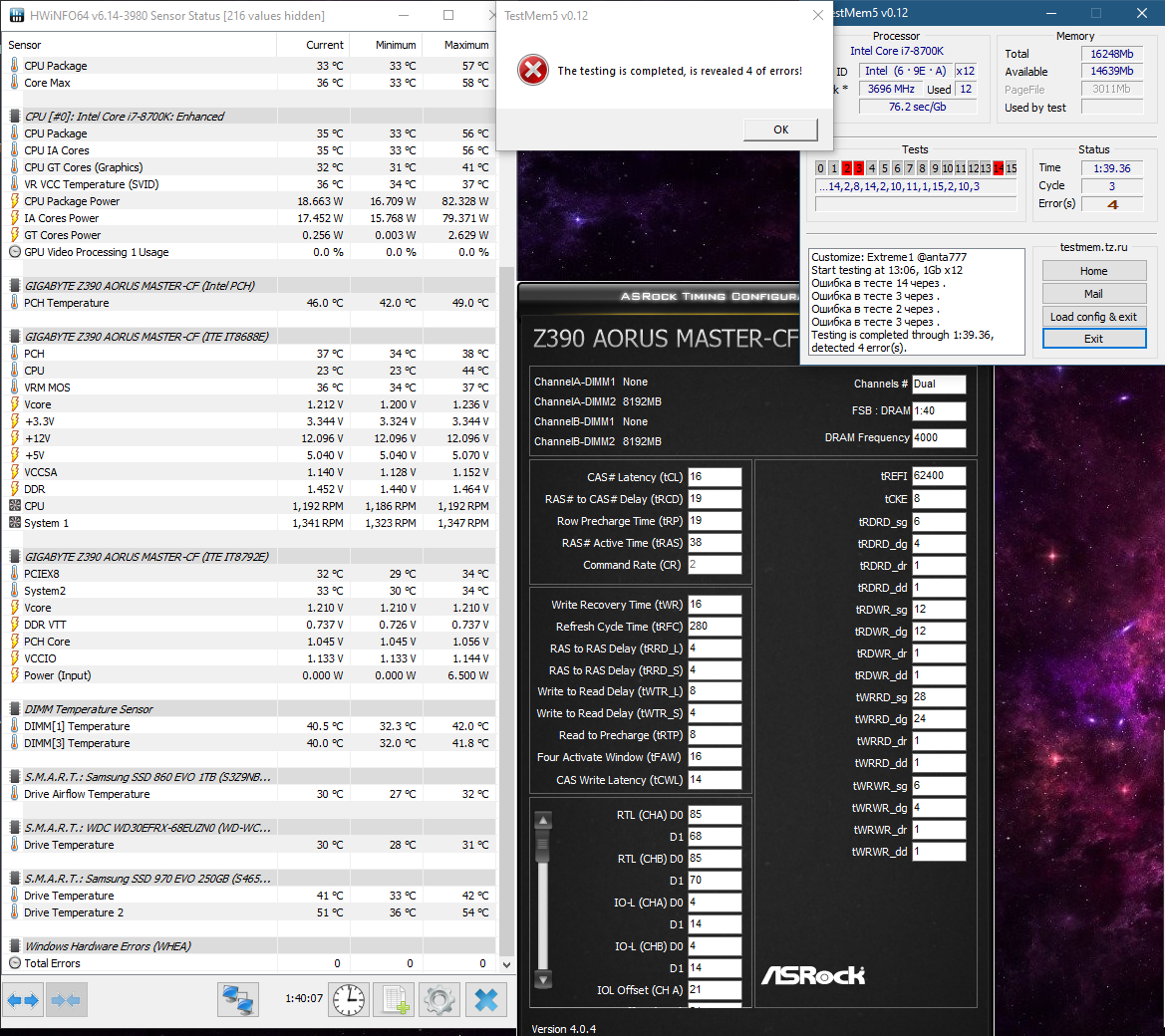1165x1036 pixels.
Task: Click the FSB : DRAM 1:40 field
Action: (x=939, y=410)
